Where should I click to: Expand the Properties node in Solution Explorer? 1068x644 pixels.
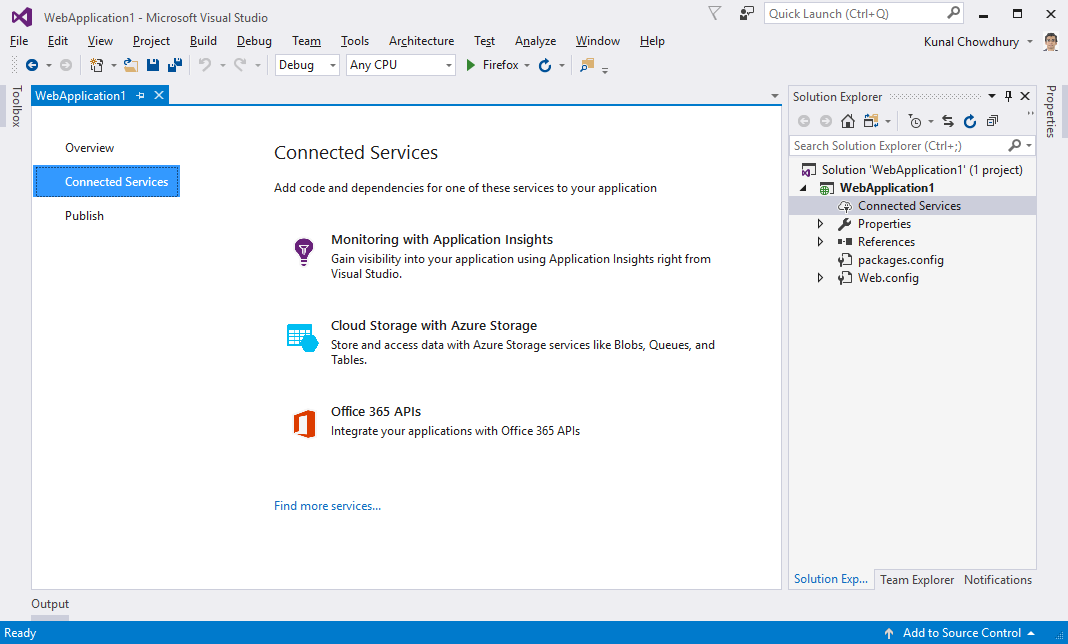(x=820, y=224)
